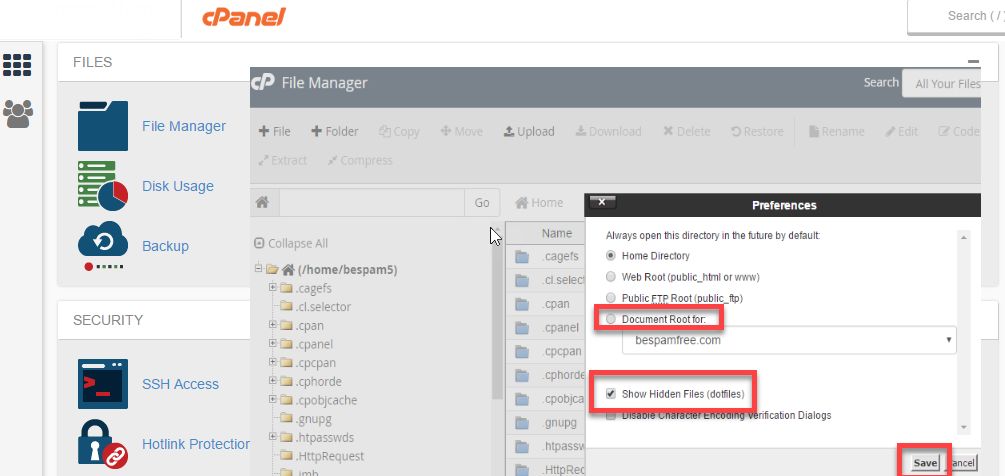
Task: Collapse the FILES section with minus
Action: pos(974,62)
